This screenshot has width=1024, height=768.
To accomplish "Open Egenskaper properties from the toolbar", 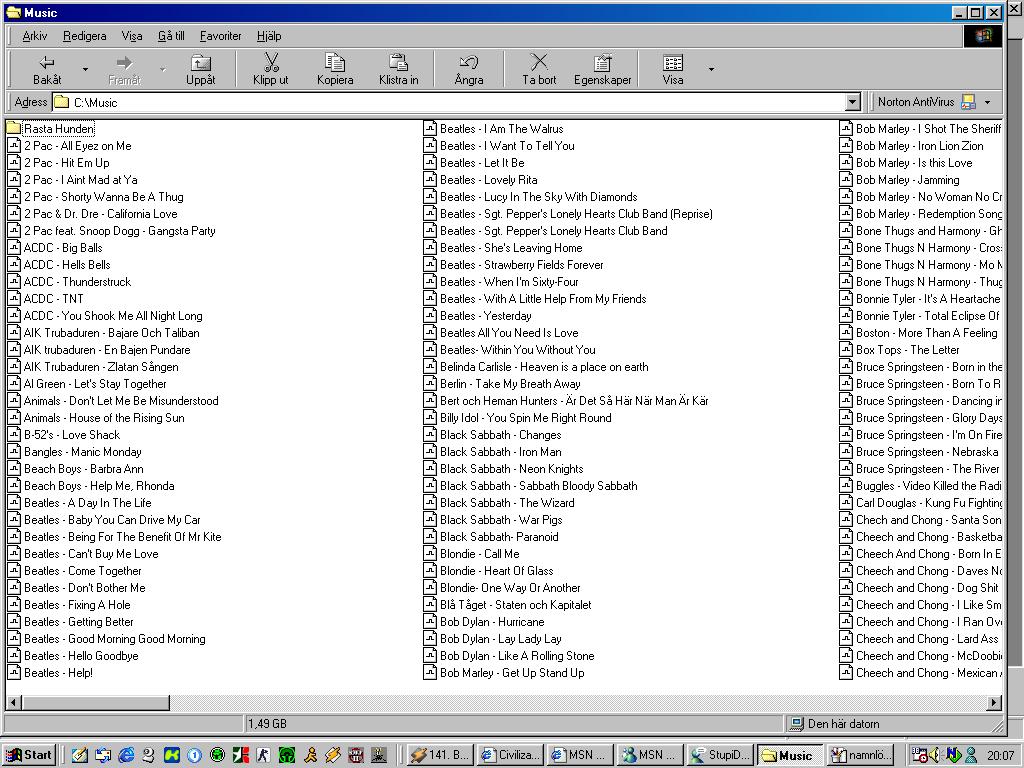I will click(x=602, y=69).
